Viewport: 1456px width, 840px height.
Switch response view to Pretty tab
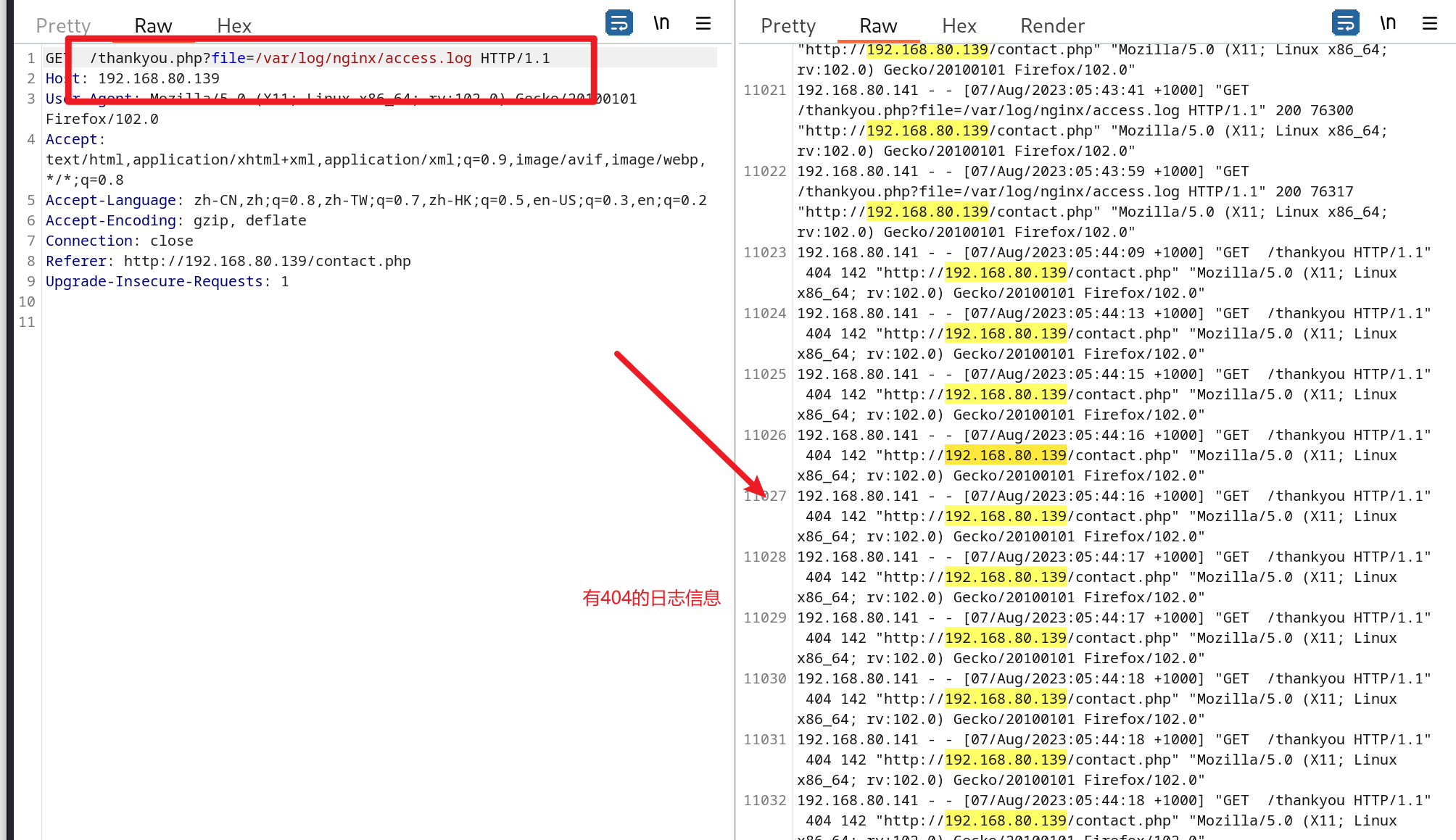[x=788, y=26]
